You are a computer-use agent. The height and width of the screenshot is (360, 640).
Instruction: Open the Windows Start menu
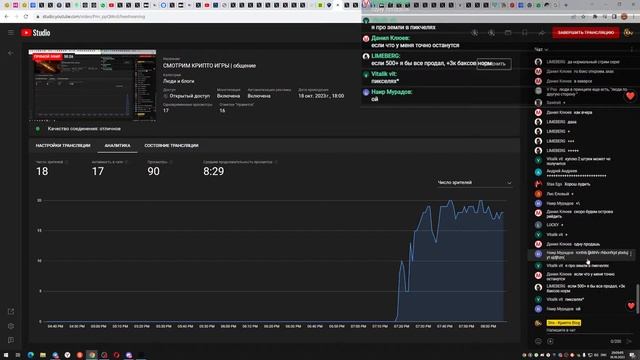point(6,355)
